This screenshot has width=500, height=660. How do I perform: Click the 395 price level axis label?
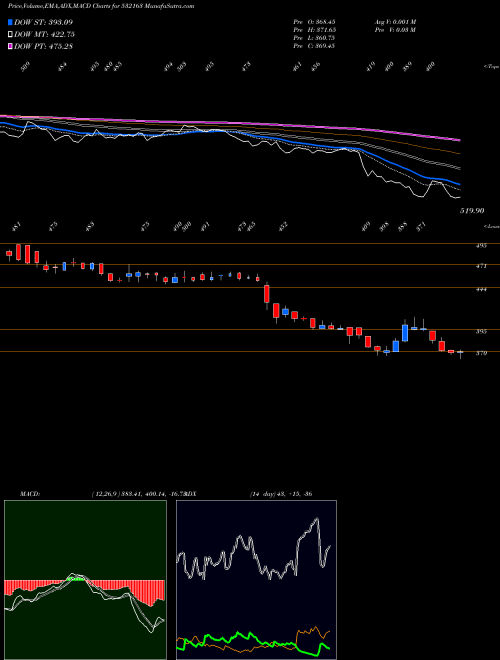click(x=481, y=332)
